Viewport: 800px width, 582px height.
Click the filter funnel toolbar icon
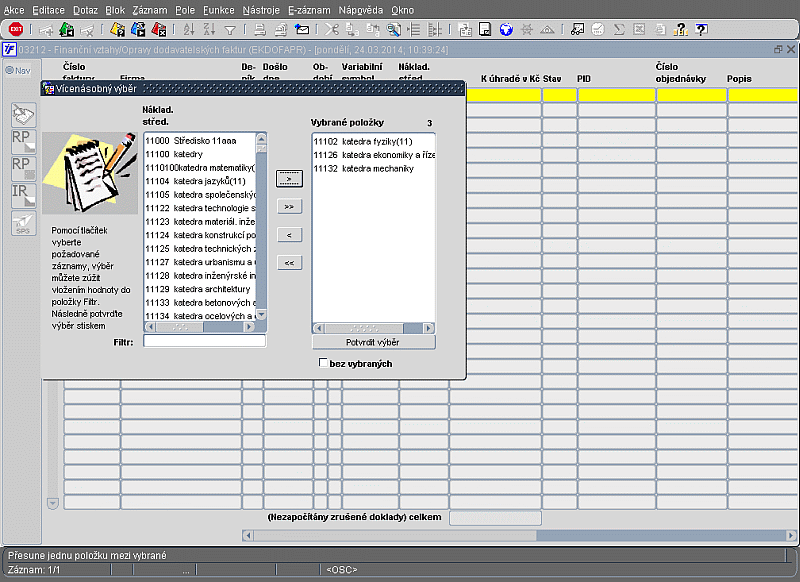230,30
